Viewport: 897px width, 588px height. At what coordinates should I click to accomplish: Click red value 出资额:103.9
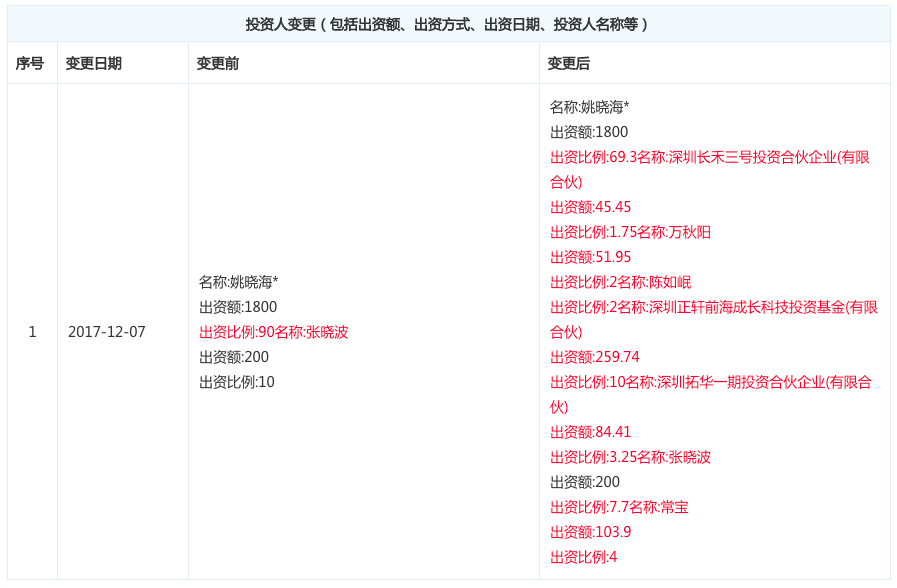pos(591,532)
